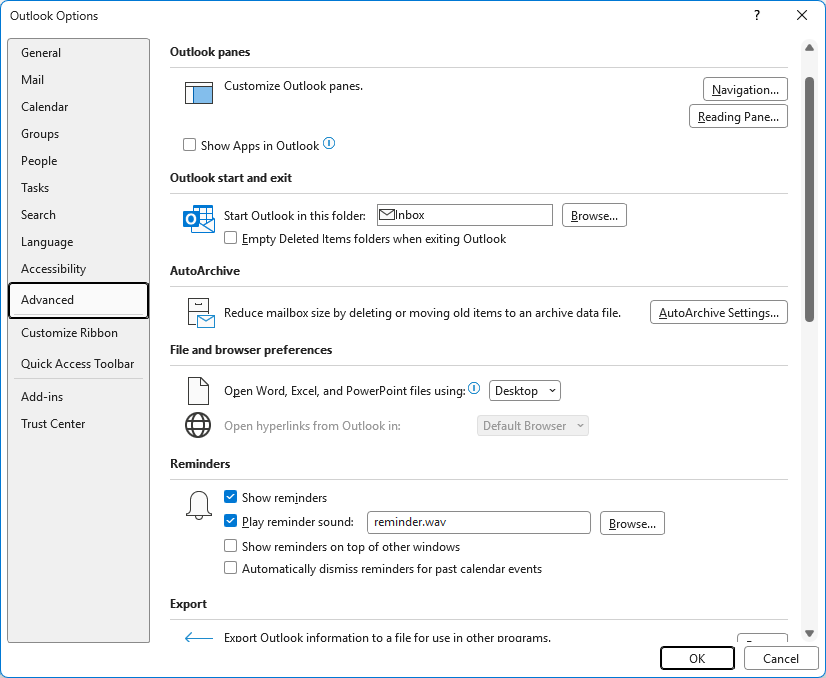The width and height of the screenshot is (826, 678).
Task: Click the scrollbar down arrow
Action: [x=809, y=633]
